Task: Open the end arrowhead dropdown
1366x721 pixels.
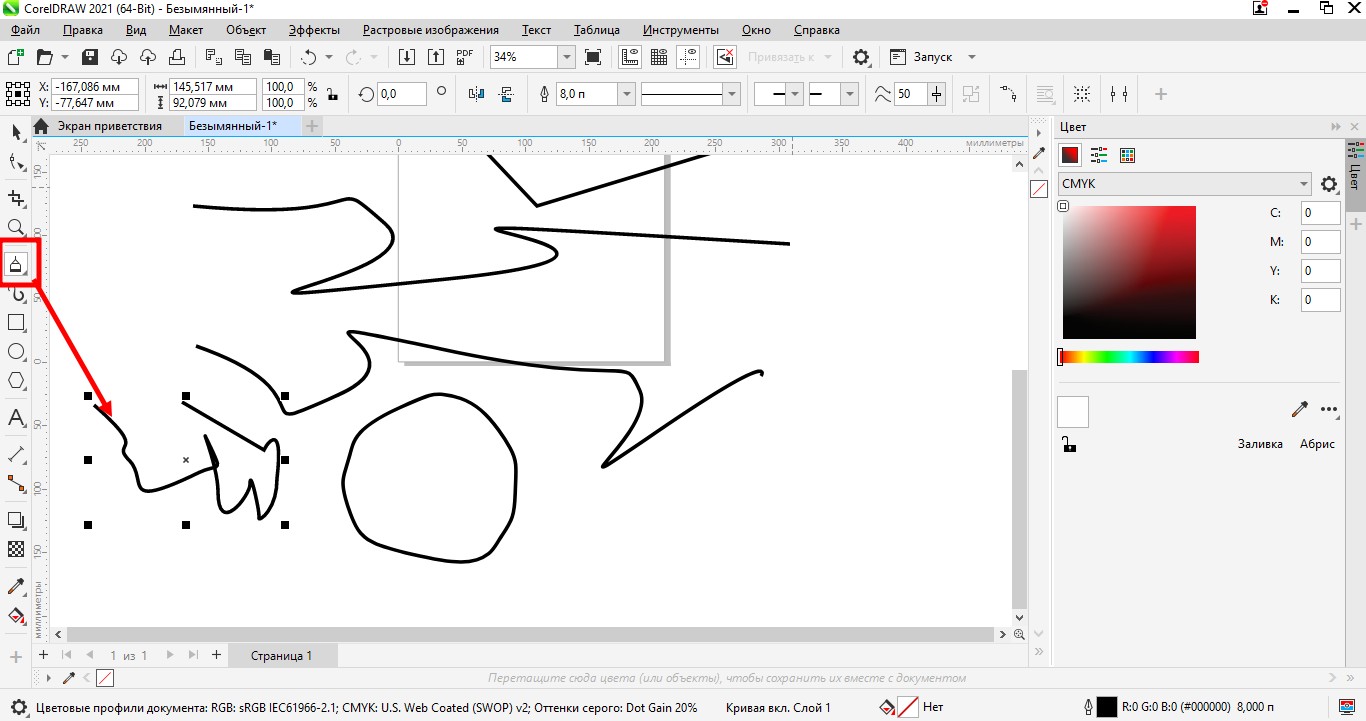Action: (849, 94)
